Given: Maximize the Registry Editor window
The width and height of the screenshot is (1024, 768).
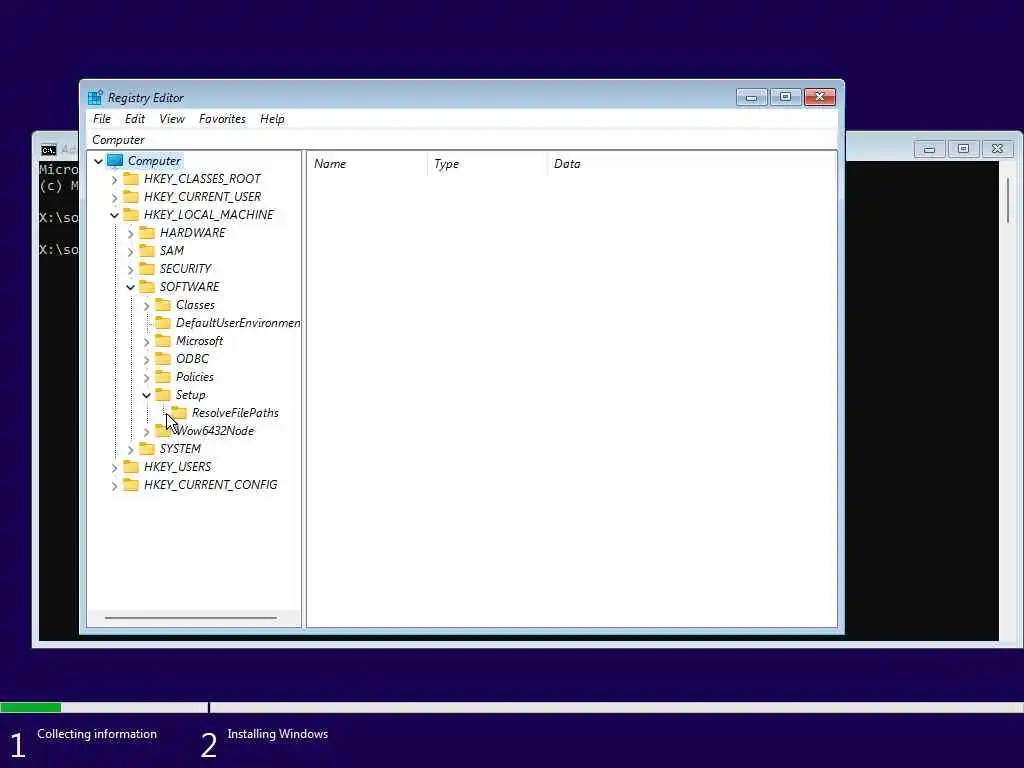Looking at the screenshot, I should 786,97.
